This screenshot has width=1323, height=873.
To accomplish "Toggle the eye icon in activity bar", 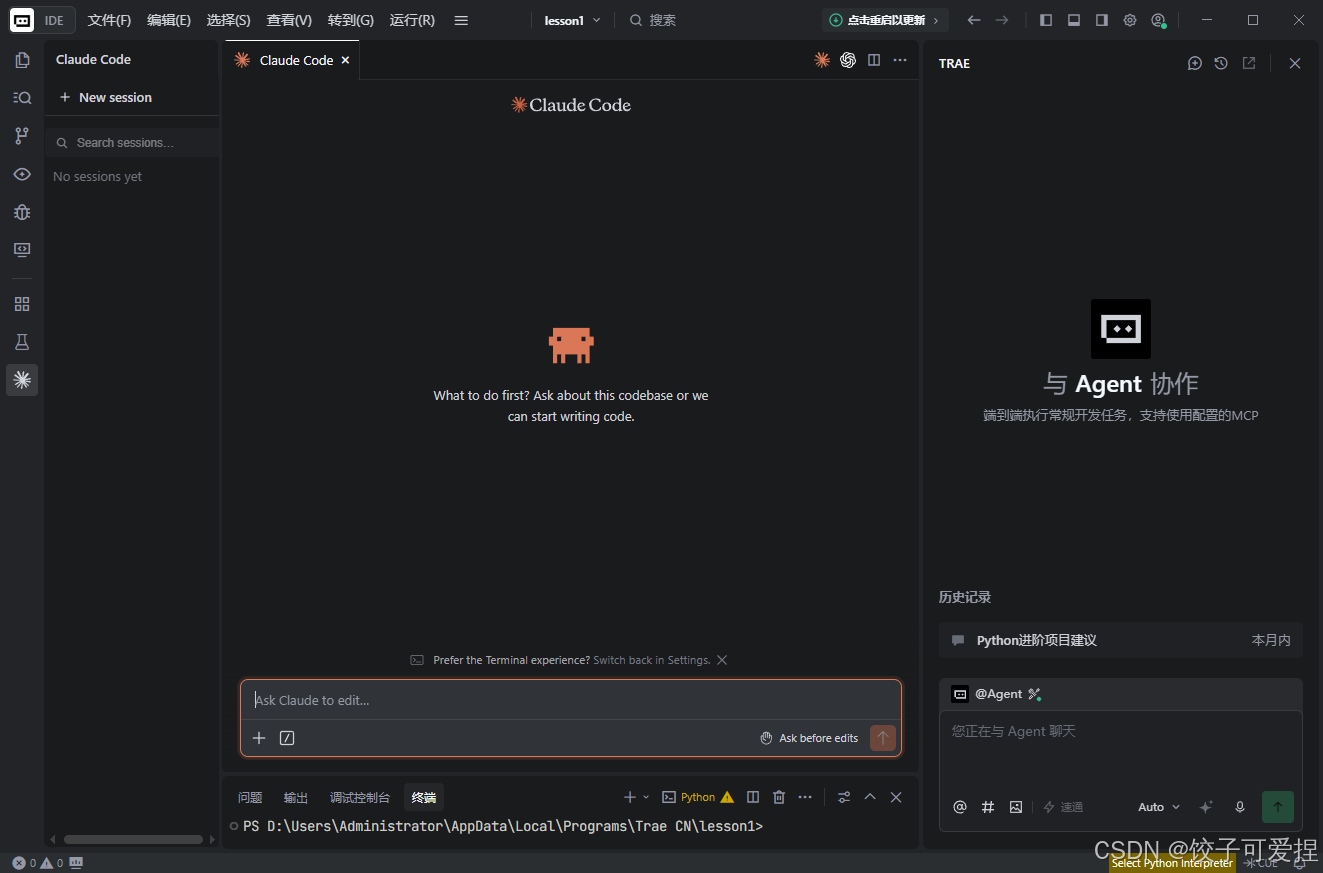I will pyautogui.click(x=22, y=174).
